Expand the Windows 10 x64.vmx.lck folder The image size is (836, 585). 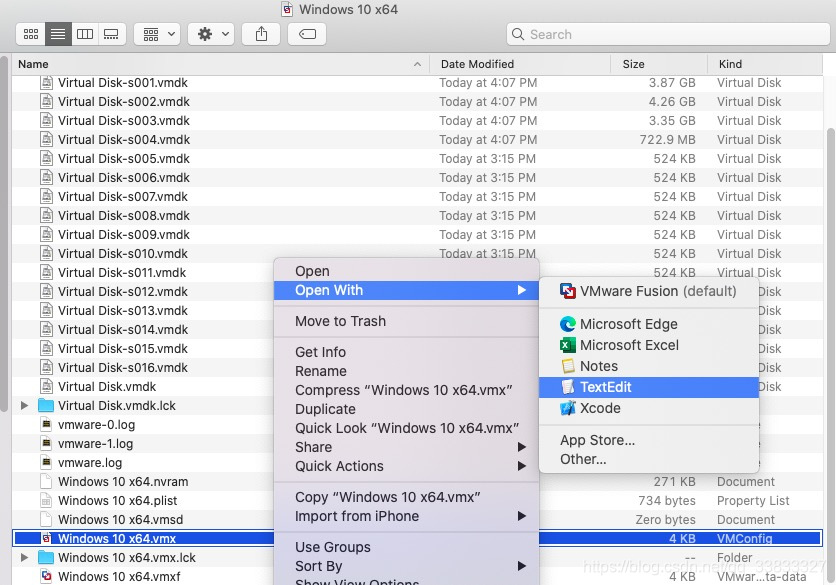[24, 558]
